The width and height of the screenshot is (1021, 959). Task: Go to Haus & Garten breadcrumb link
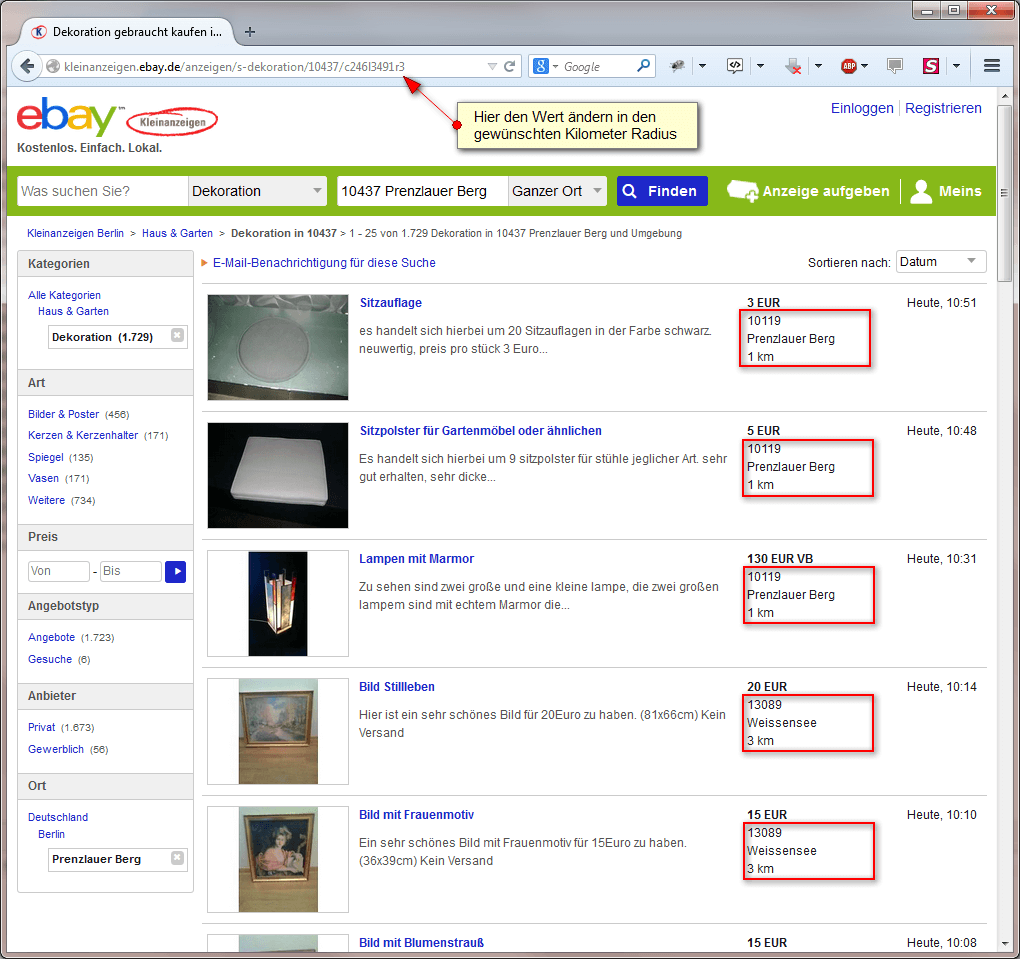[177, 233]
